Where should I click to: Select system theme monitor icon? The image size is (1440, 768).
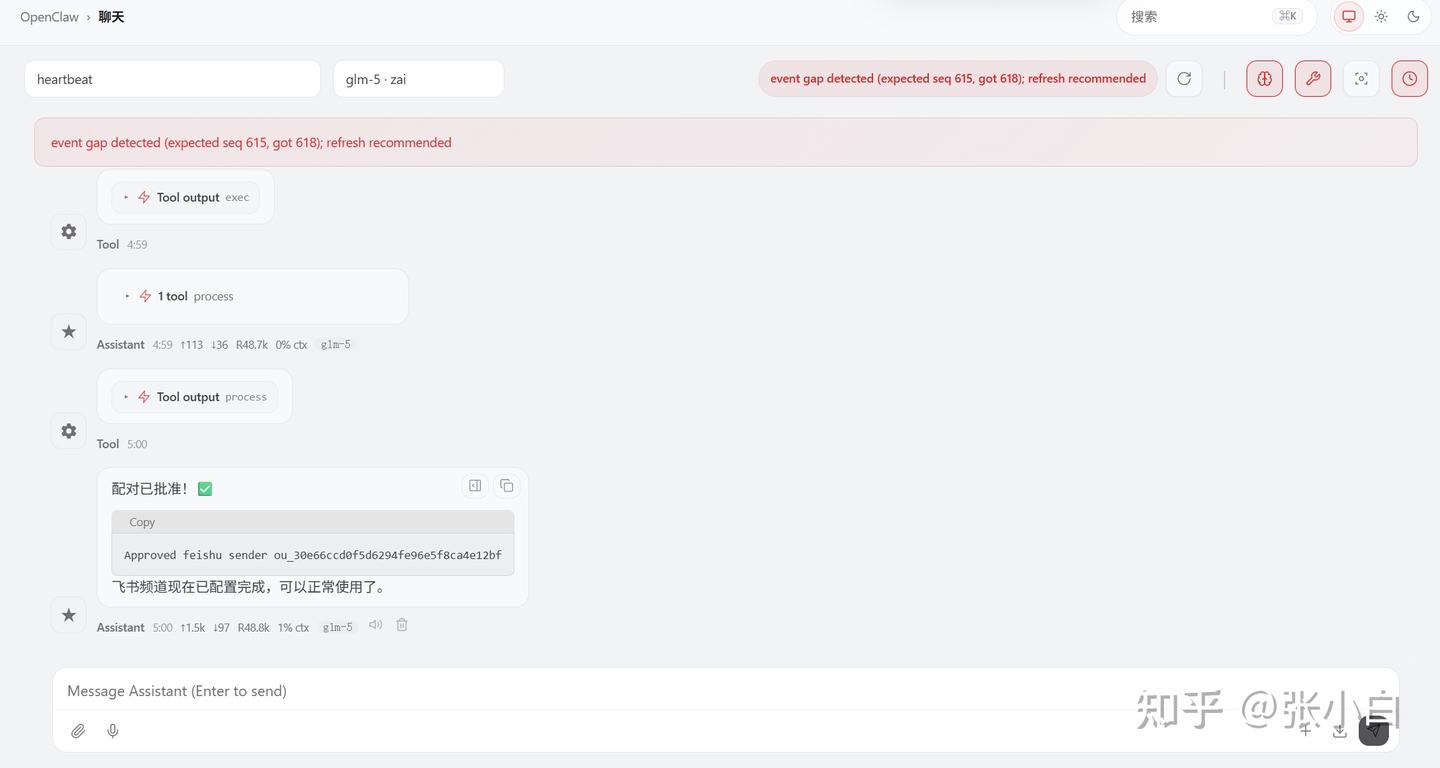pos(1349,17)
